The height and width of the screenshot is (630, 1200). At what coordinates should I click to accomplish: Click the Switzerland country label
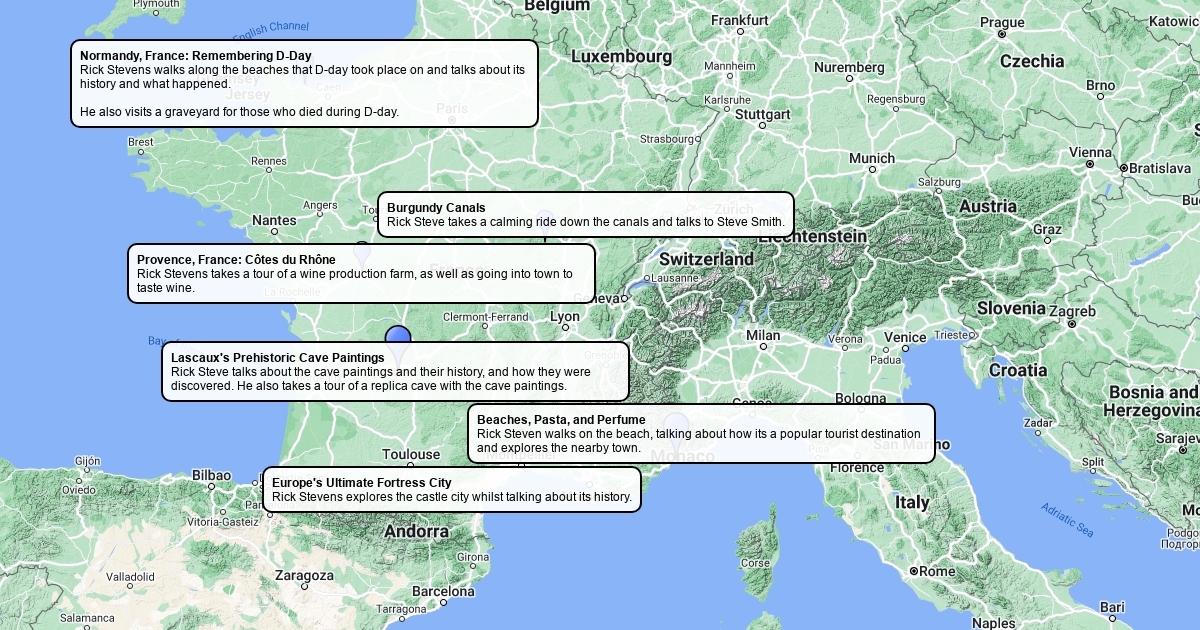pyautogui.click(x=706, y=259)
